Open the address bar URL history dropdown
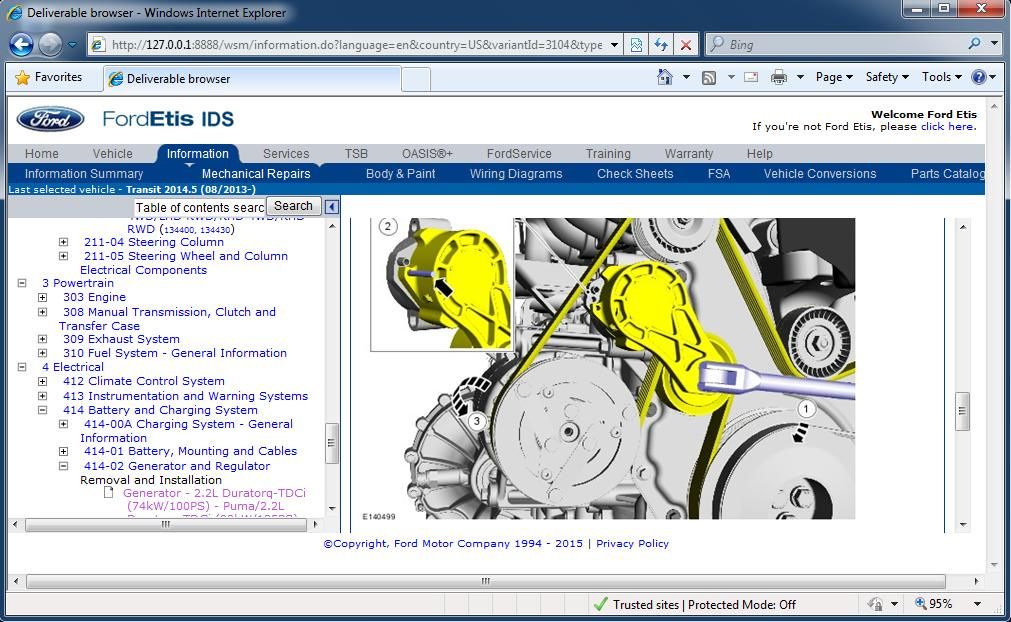 (614, 44)
